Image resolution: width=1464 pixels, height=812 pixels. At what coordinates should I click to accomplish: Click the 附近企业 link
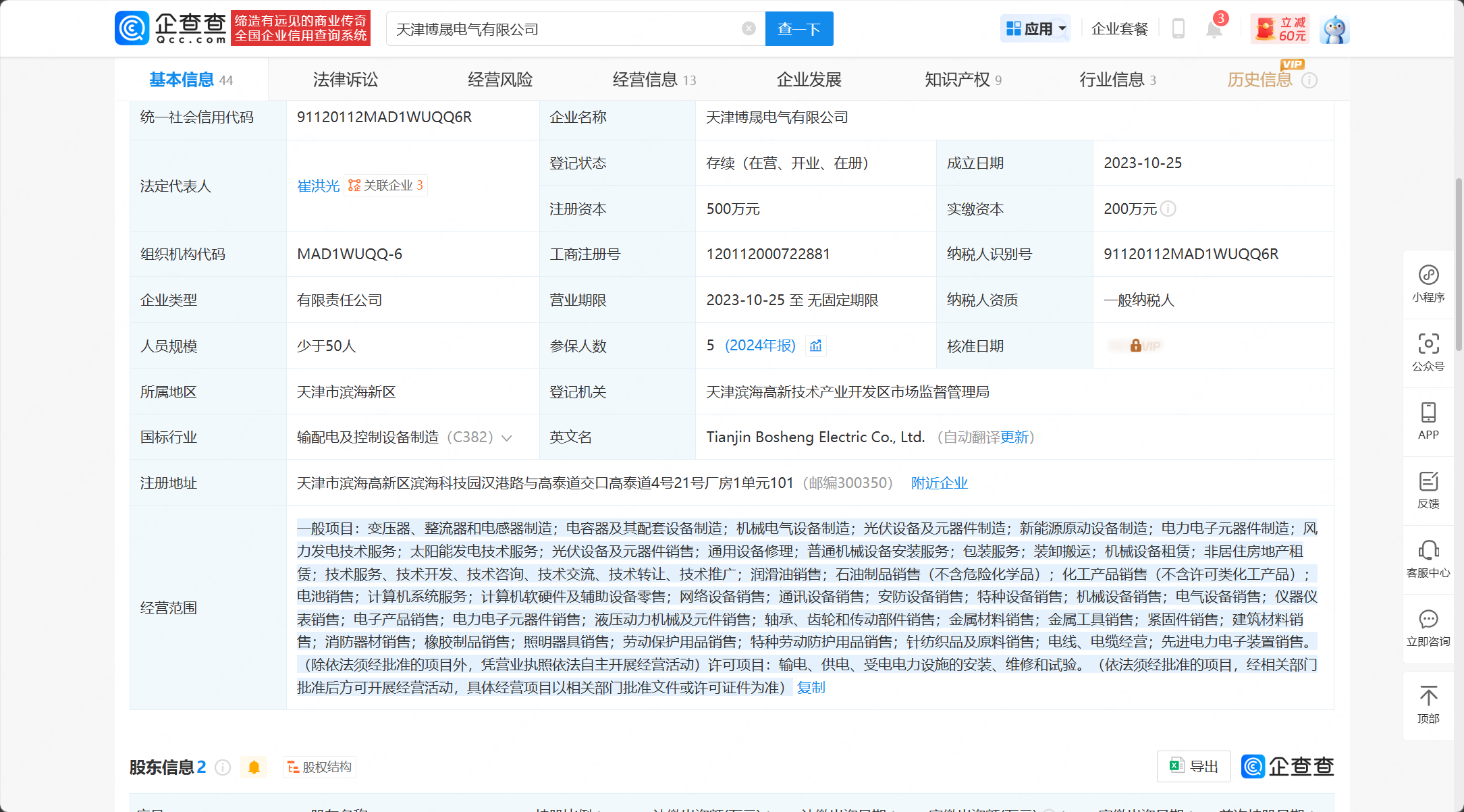pyautogui.click(x=939, y=483)
